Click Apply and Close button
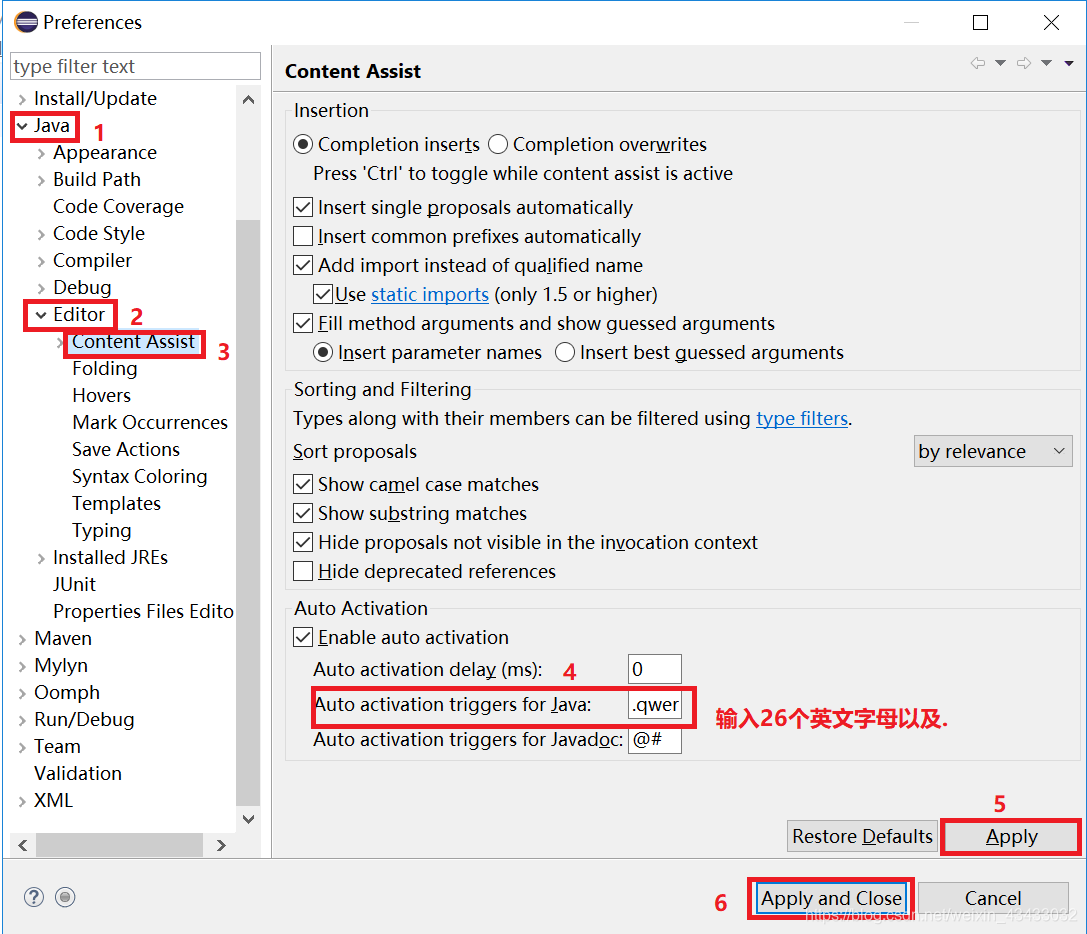The width and height of the screenshot is (1087, 934). pos(831,899)
